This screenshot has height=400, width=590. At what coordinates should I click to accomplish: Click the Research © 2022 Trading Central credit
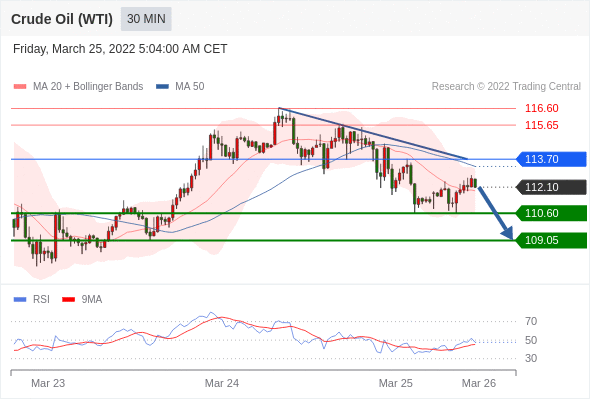point(506,87)
